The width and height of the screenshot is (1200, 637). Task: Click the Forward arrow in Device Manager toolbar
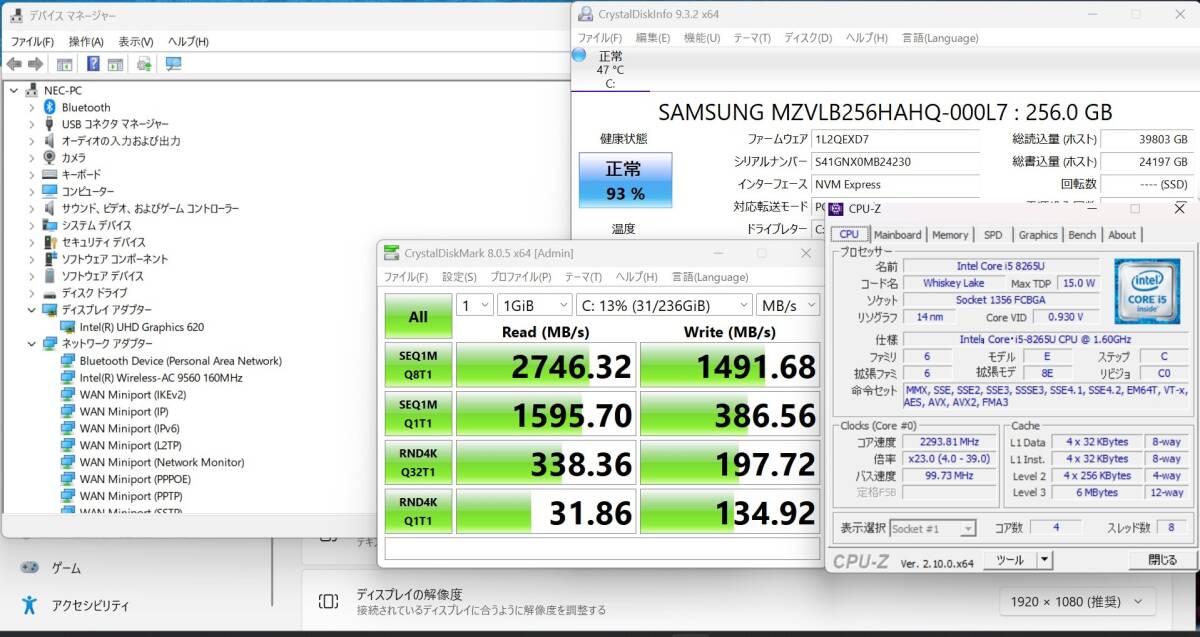pos(34,64)
